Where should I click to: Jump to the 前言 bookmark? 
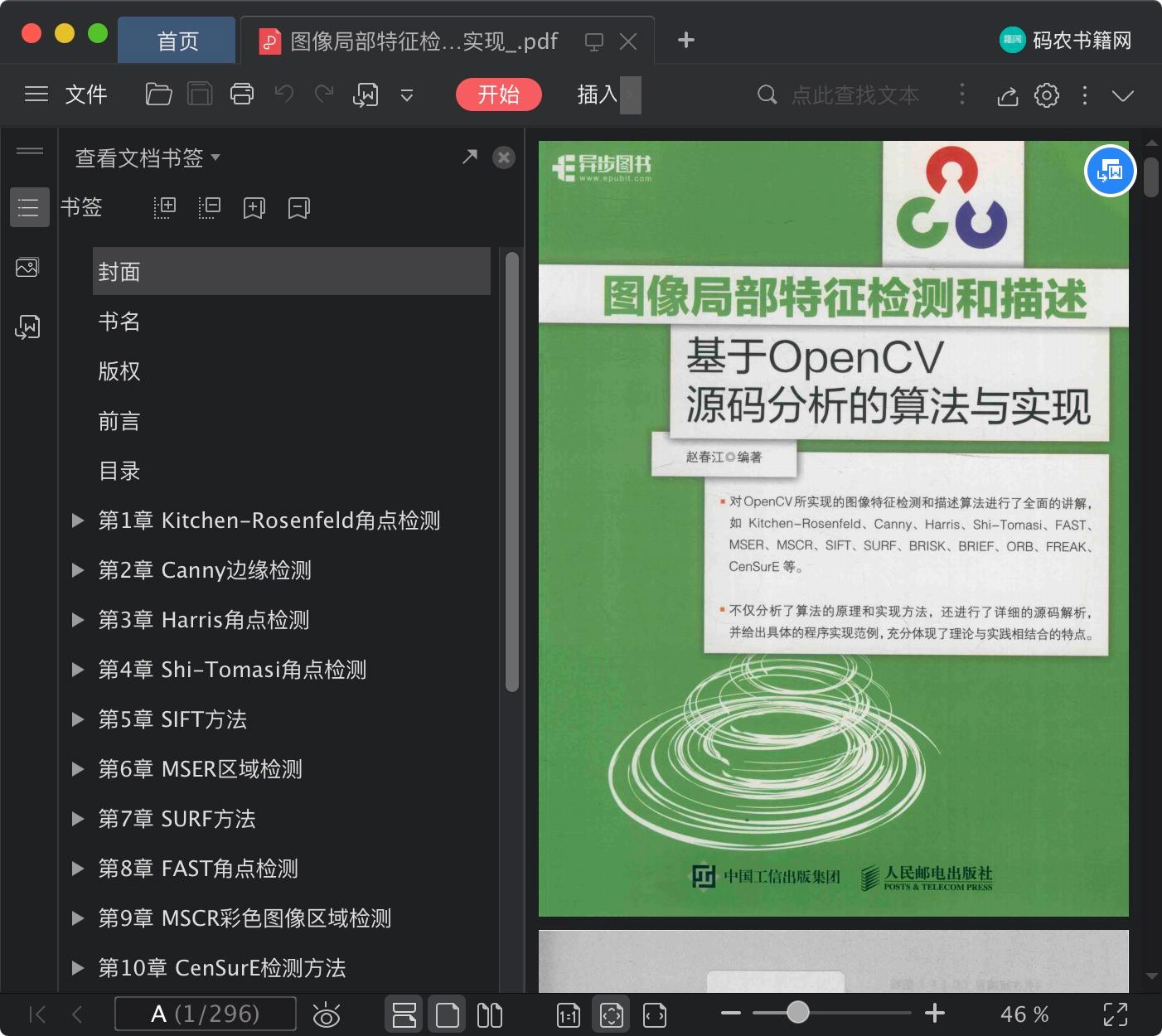(119, 421)
